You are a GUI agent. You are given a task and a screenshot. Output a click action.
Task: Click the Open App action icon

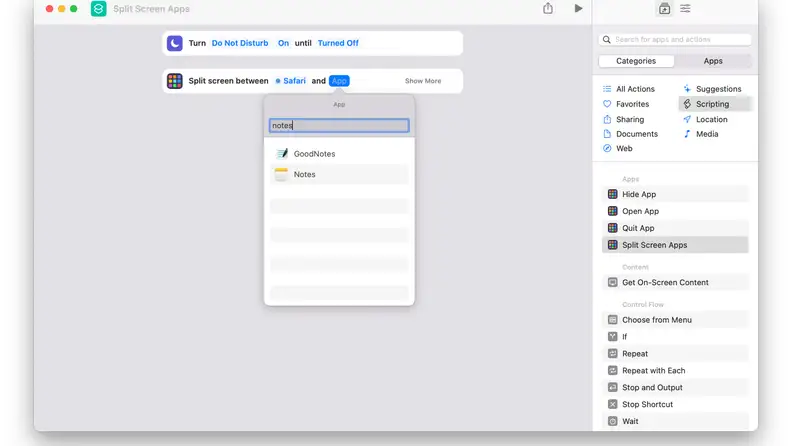point(613,211)
